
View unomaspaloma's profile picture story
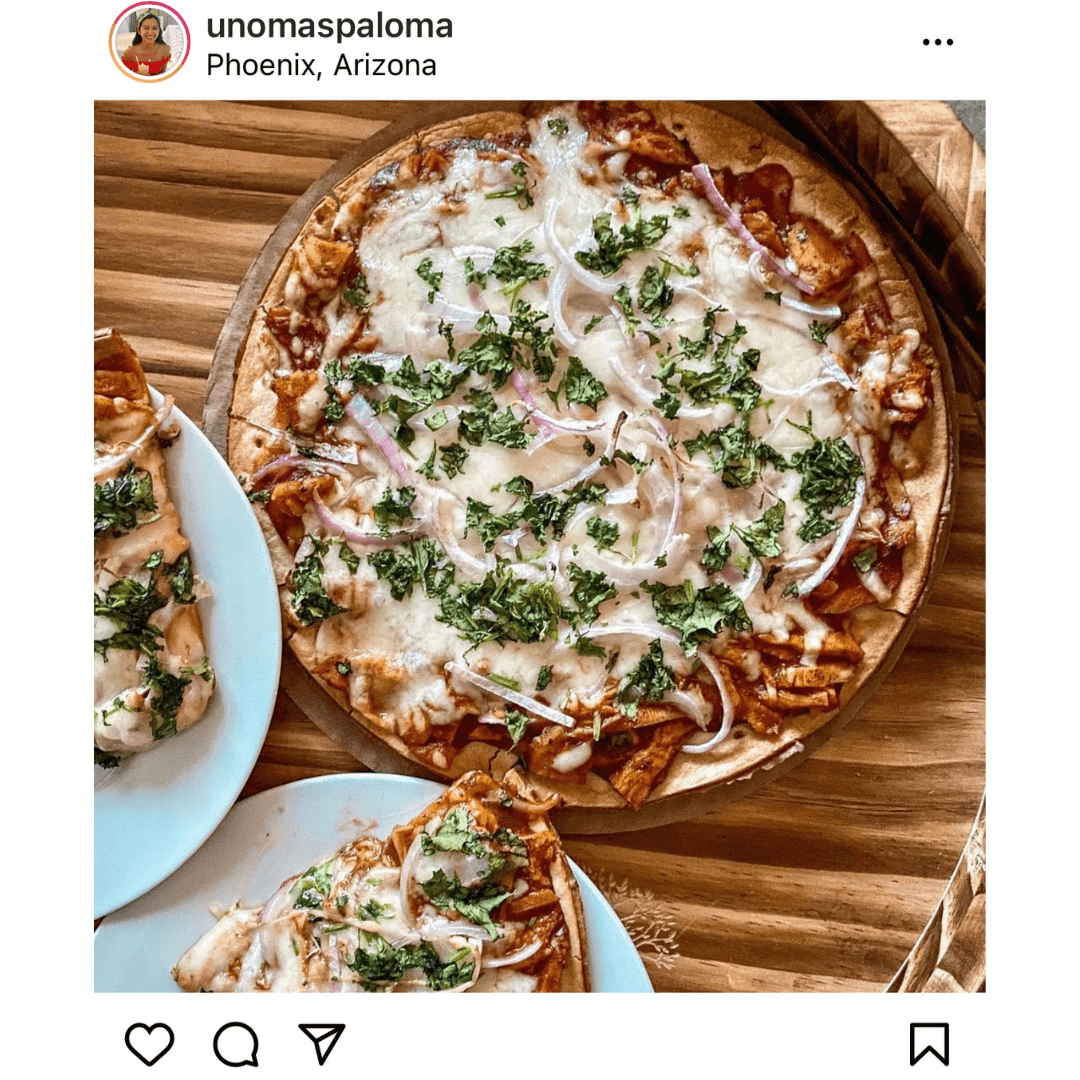[x=149, y=42]
